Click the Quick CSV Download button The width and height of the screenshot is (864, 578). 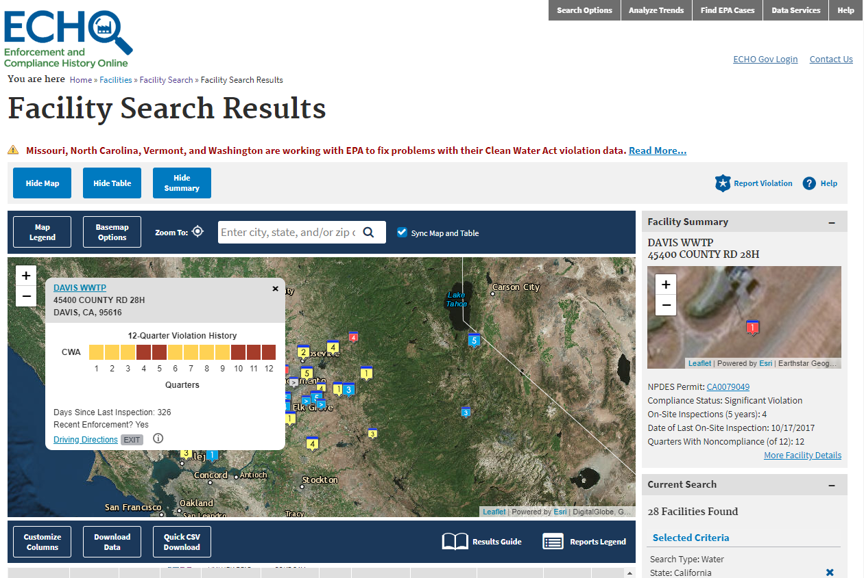click(x=182, y=542)
